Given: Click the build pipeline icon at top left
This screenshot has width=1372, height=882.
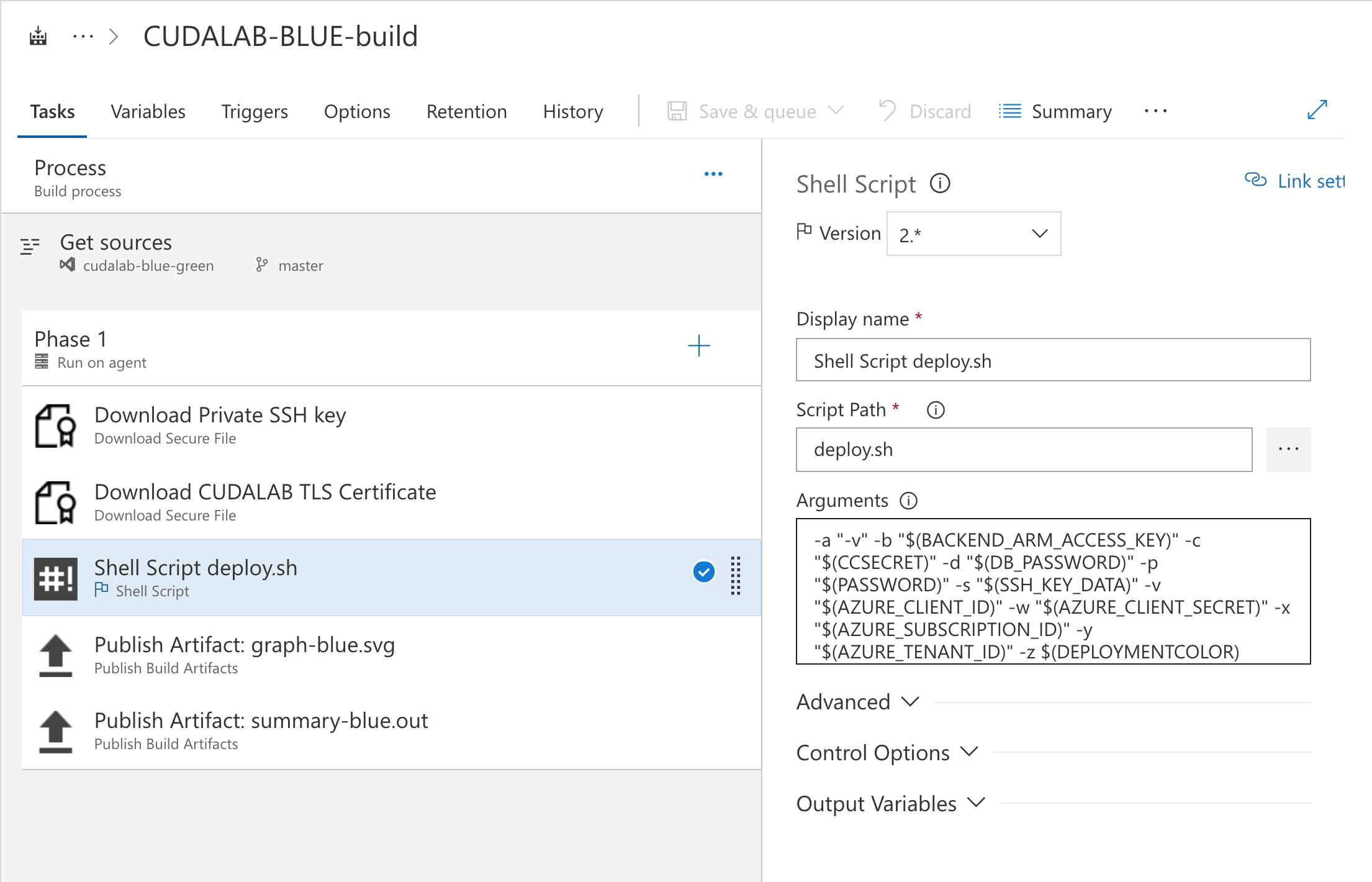Looking at the screenshot, I should pos(38,36).
